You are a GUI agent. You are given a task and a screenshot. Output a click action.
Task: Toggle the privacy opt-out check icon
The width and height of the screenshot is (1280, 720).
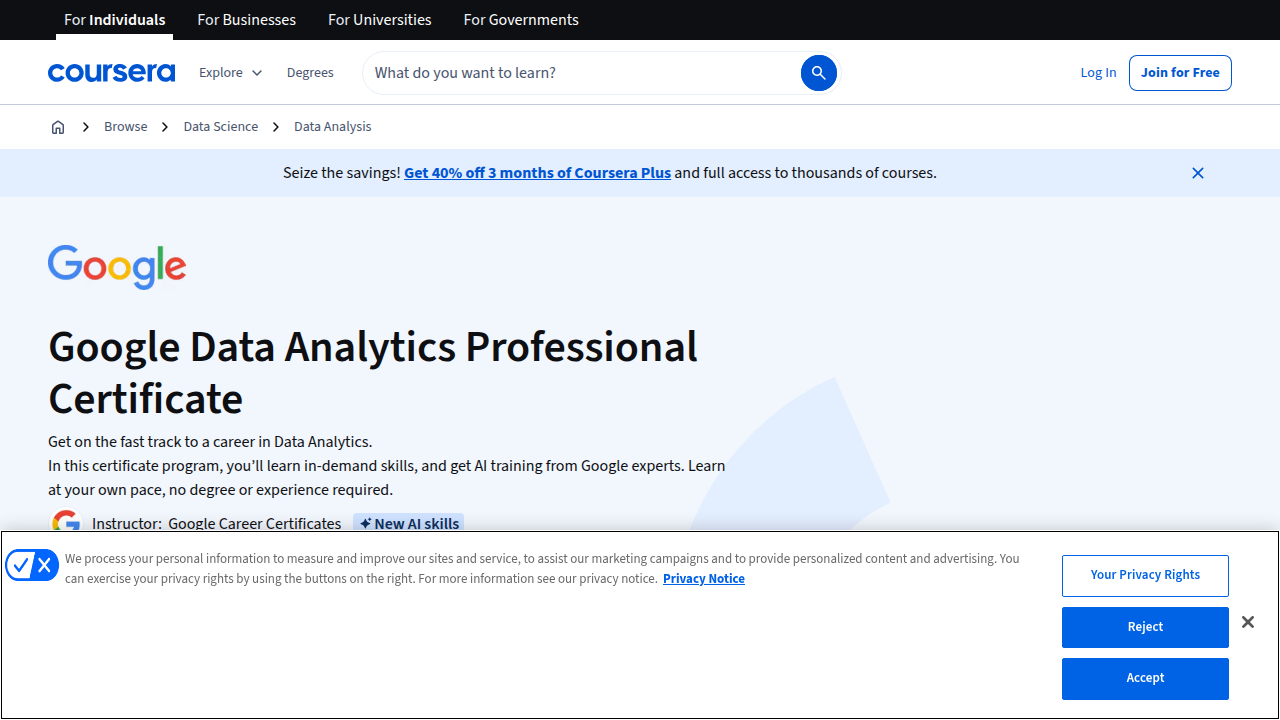[32, 565]
